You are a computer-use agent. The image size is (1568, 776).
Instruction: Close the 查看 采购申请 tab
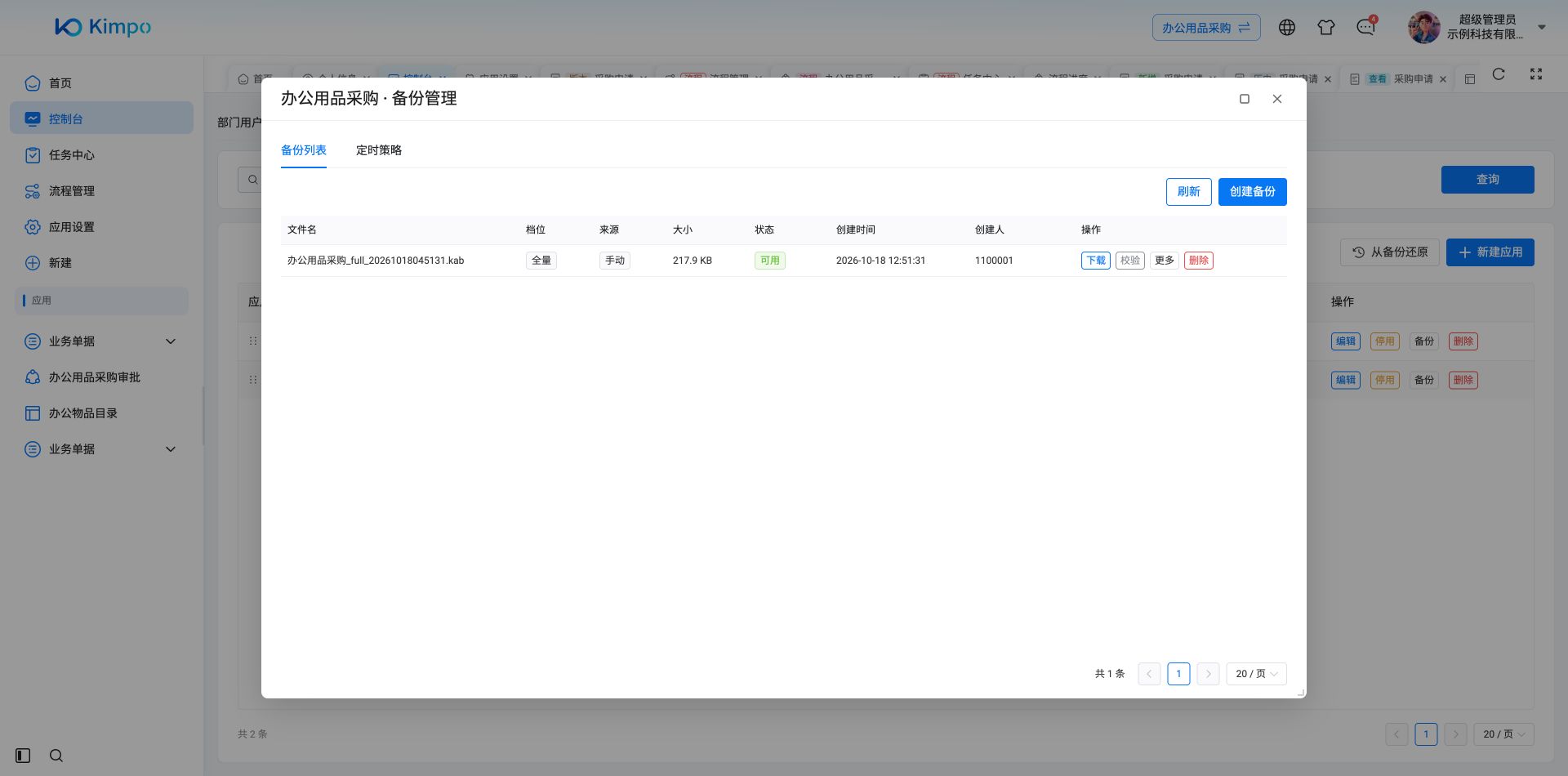[x=1443, y=79]
